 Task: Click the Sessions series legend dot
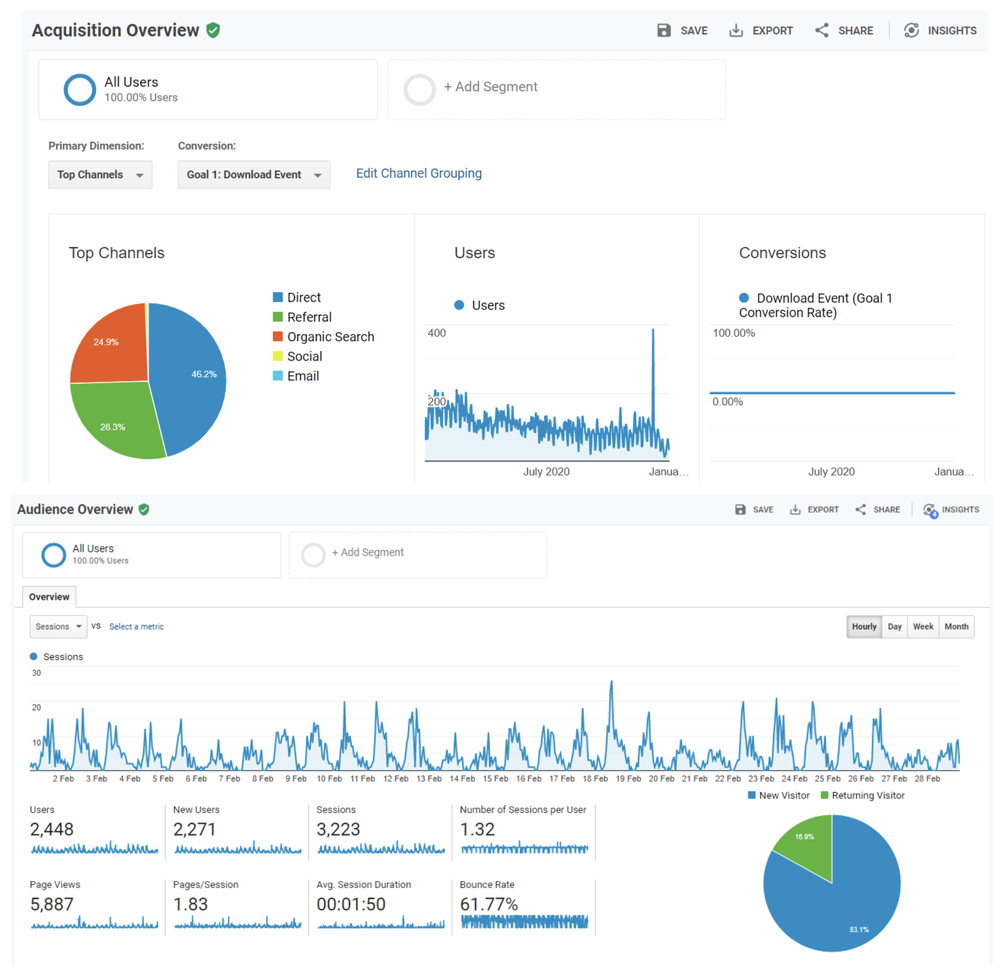click(34, 656)
